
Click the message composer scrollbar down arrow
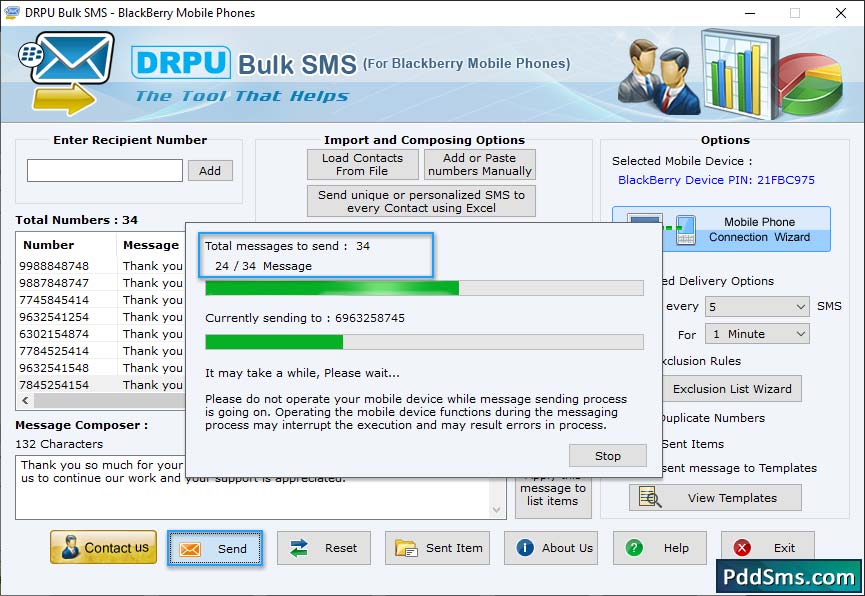(496, 510)
